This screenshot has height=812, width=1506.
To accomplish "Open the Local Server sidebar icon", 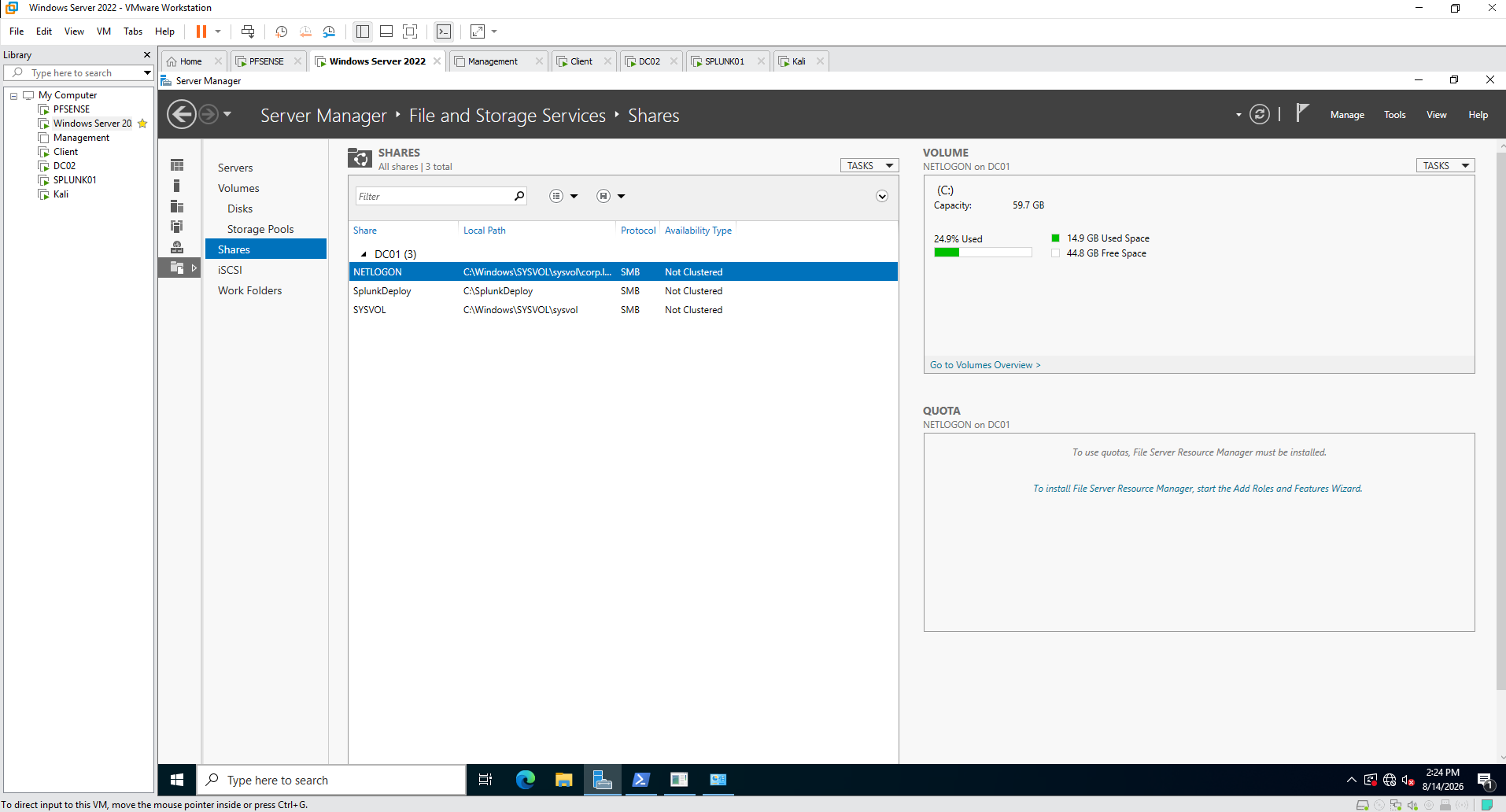I will pos(177,186).
